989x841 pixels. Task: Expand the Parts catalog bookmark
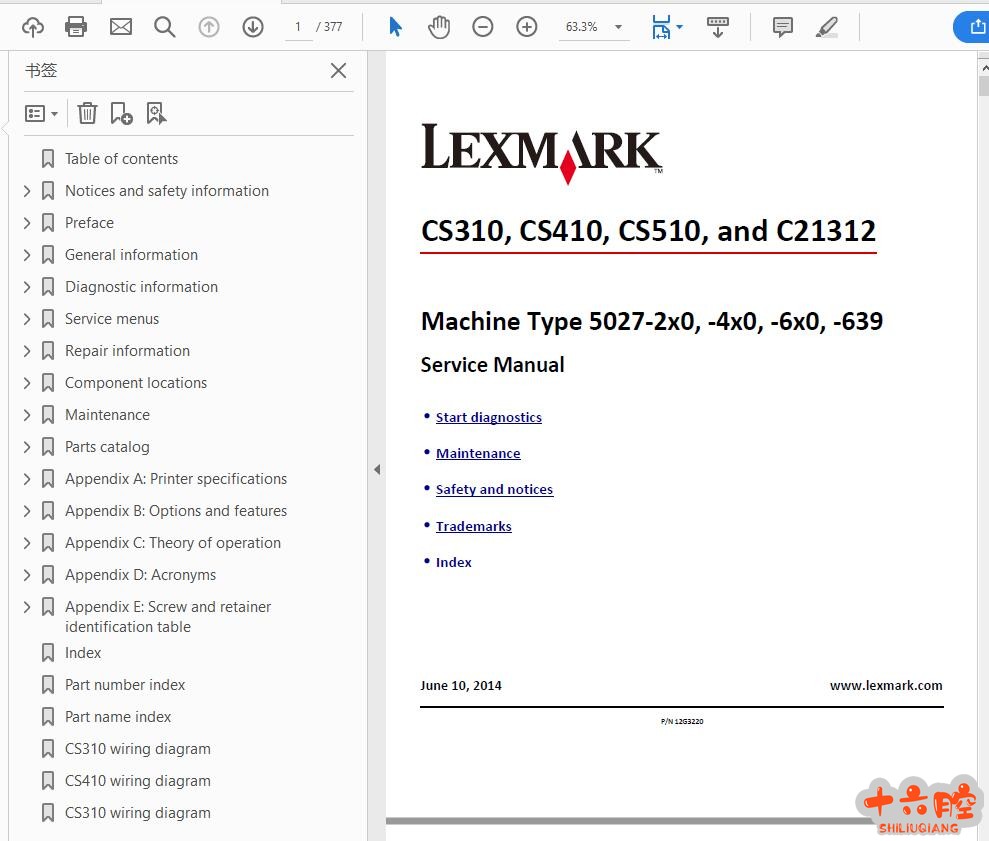click(27, 447)
